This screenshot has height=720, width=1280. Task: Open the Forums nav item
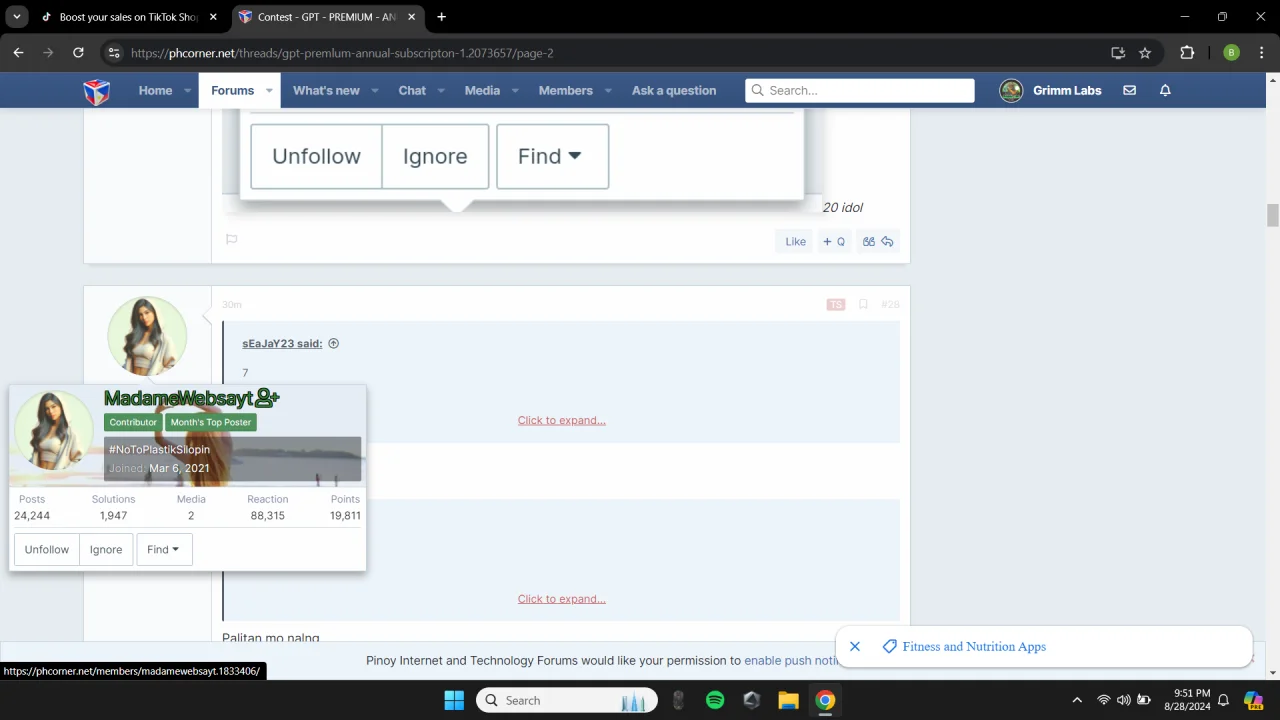[x=232, y=90]
